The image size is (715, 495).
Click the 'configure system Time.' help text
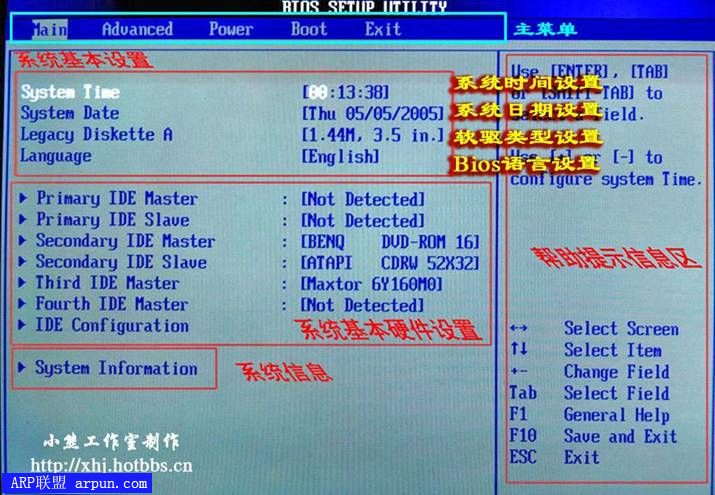606,180
